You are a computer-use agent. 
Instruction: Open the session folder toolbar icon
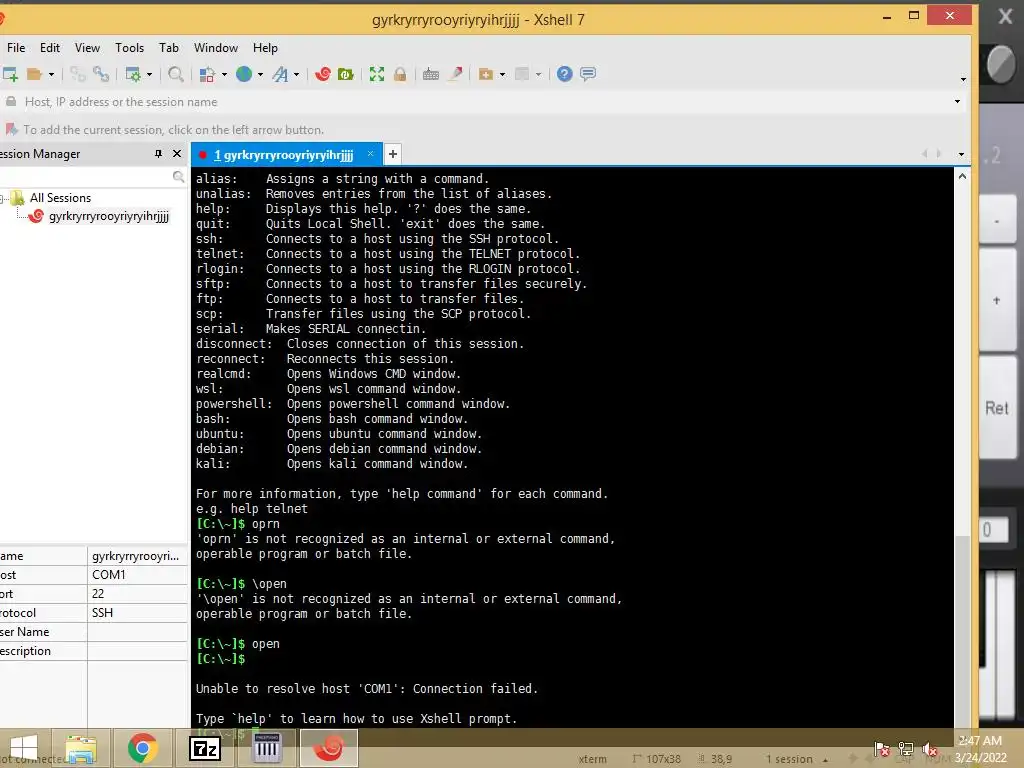pyautogui.click(x=35, y=74)
